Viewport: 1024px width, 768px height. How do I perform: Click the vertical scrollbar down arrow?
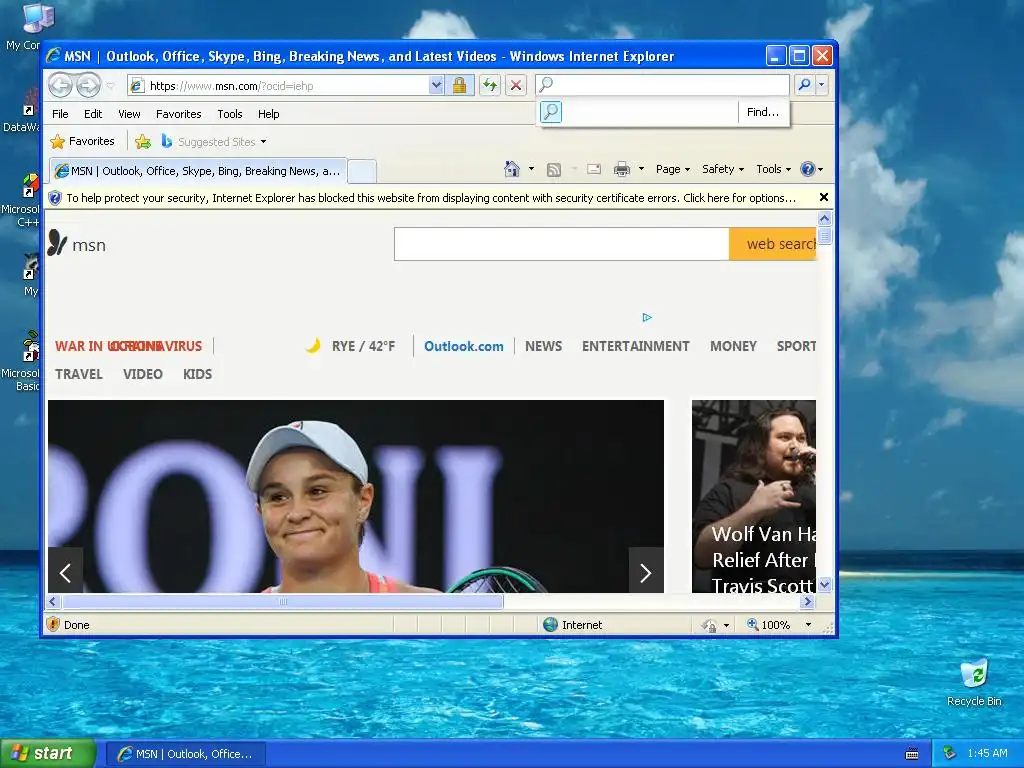pyautogui.click(x=824, y=585)
